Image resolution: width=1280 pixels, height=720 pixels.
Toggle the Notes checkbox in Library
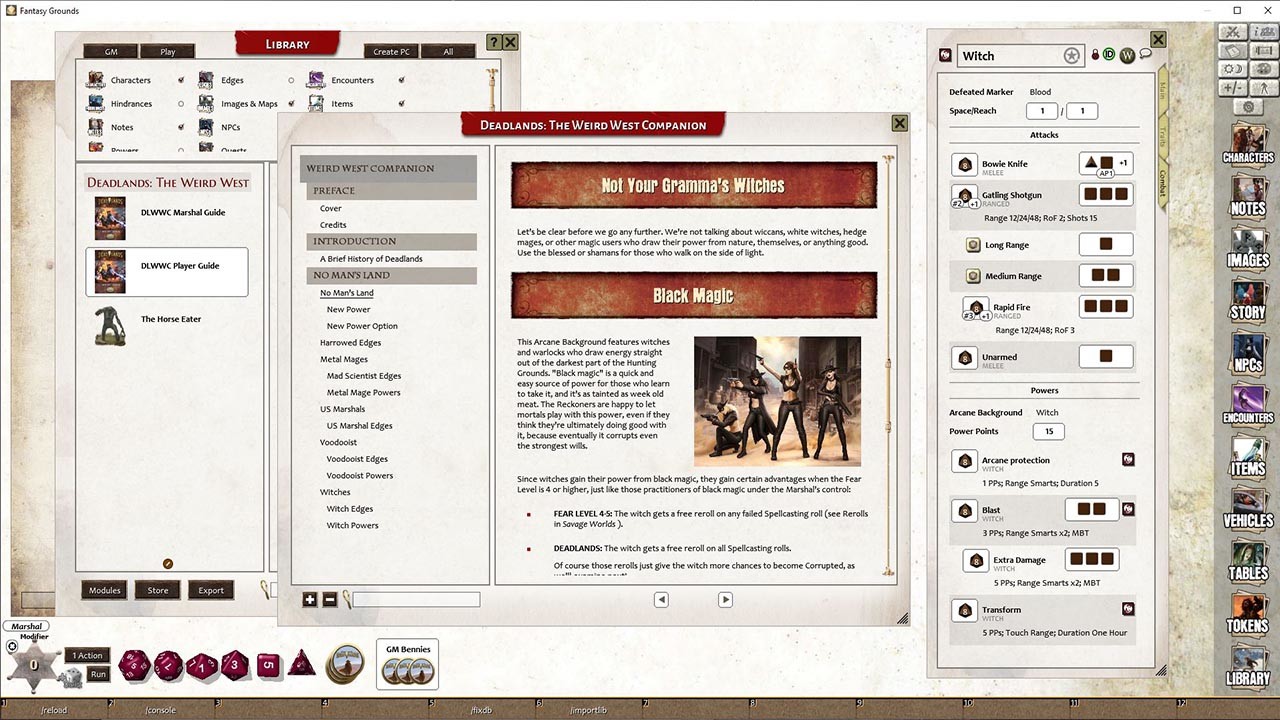click(x=181, y=127)
